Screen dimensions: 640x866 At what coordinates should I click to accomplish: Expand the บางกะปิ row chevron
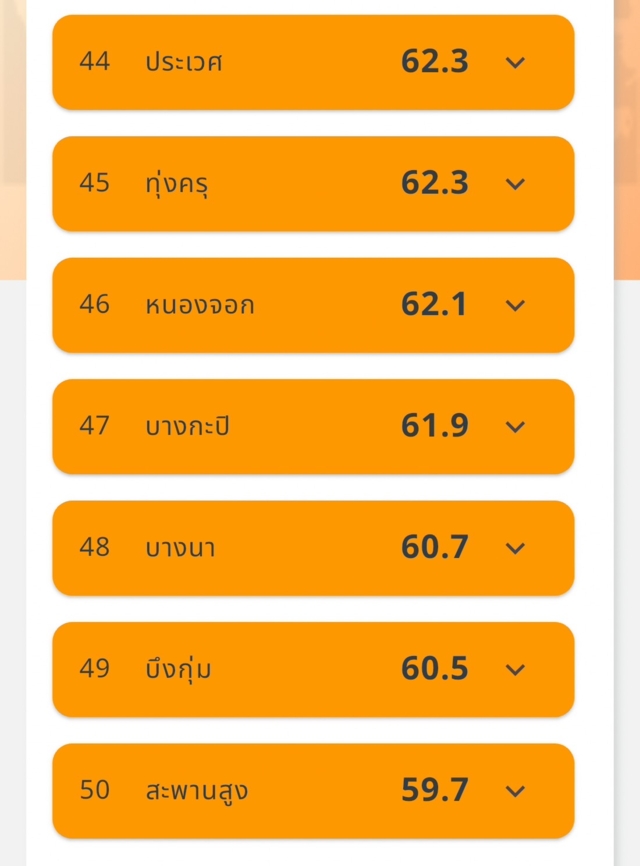coord(515,427)
